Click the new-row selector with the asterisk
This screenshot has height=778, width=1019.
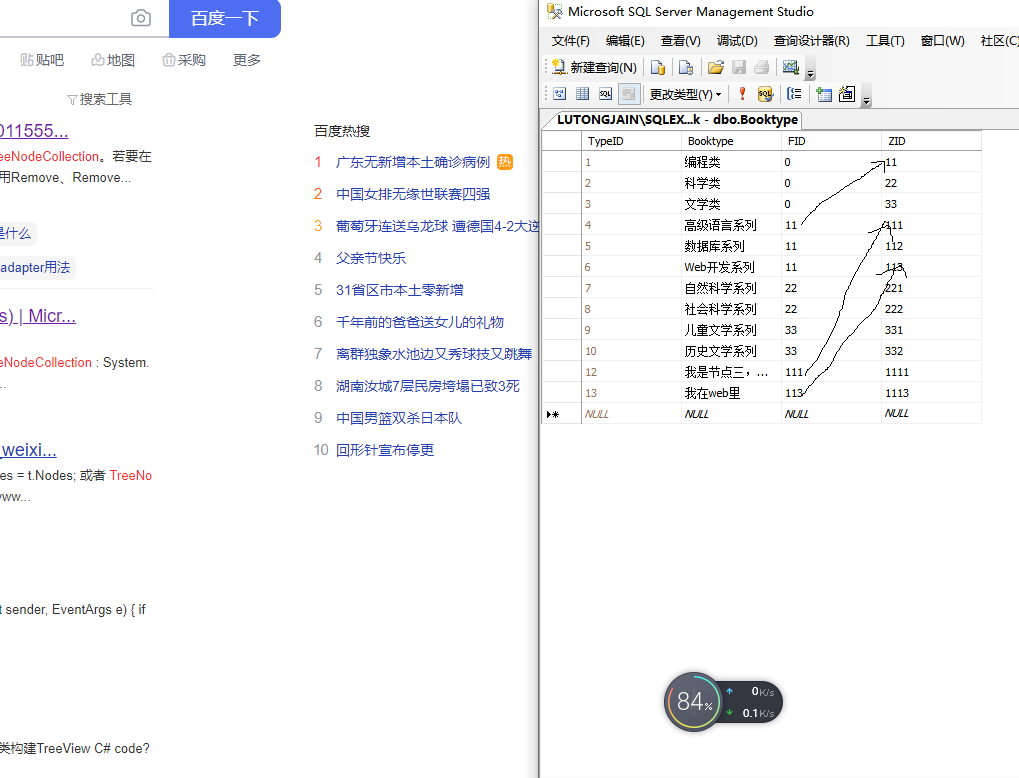pos(561,413)
